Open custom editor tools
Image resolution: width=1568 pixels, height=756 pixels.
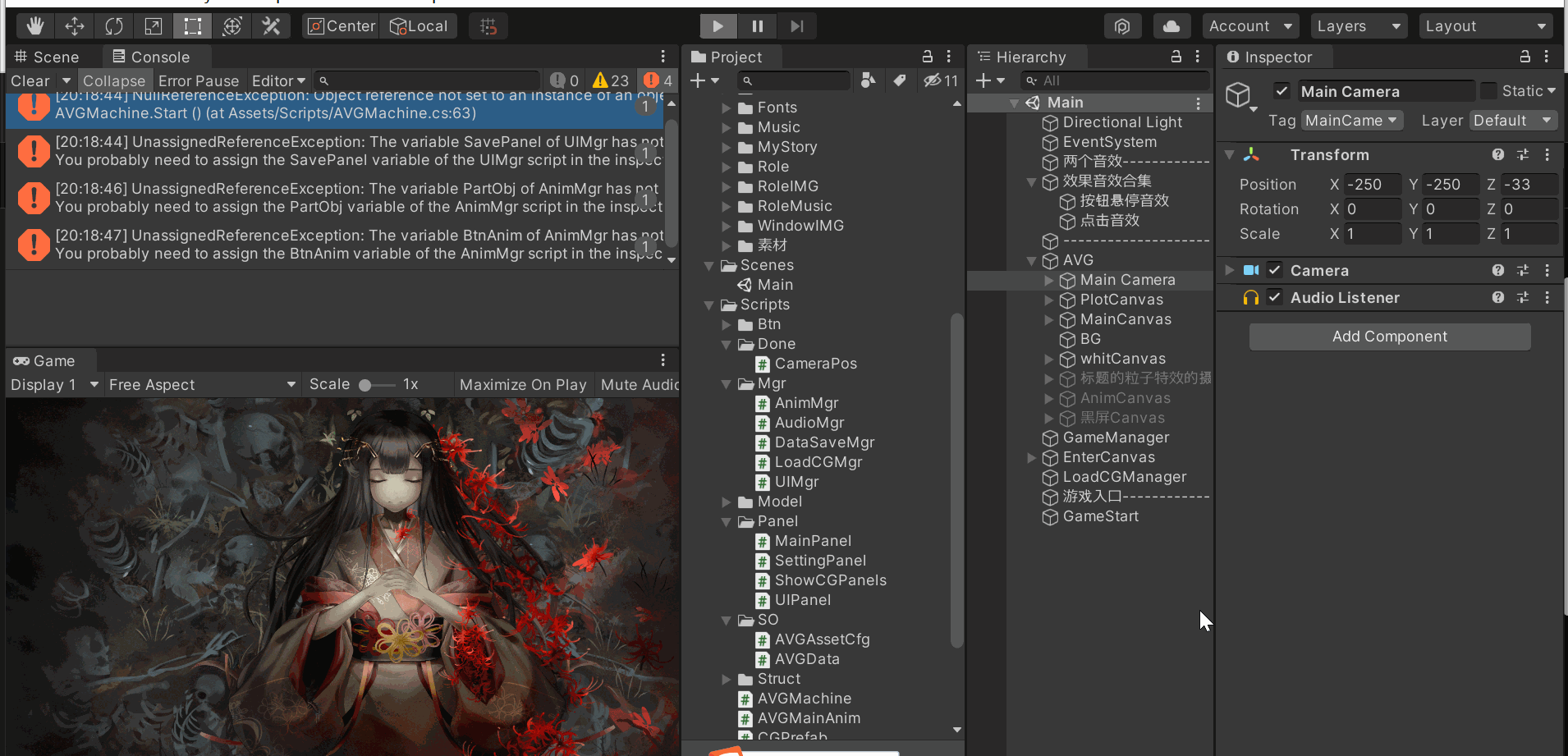pyautogui.click(x=272, y=26)
